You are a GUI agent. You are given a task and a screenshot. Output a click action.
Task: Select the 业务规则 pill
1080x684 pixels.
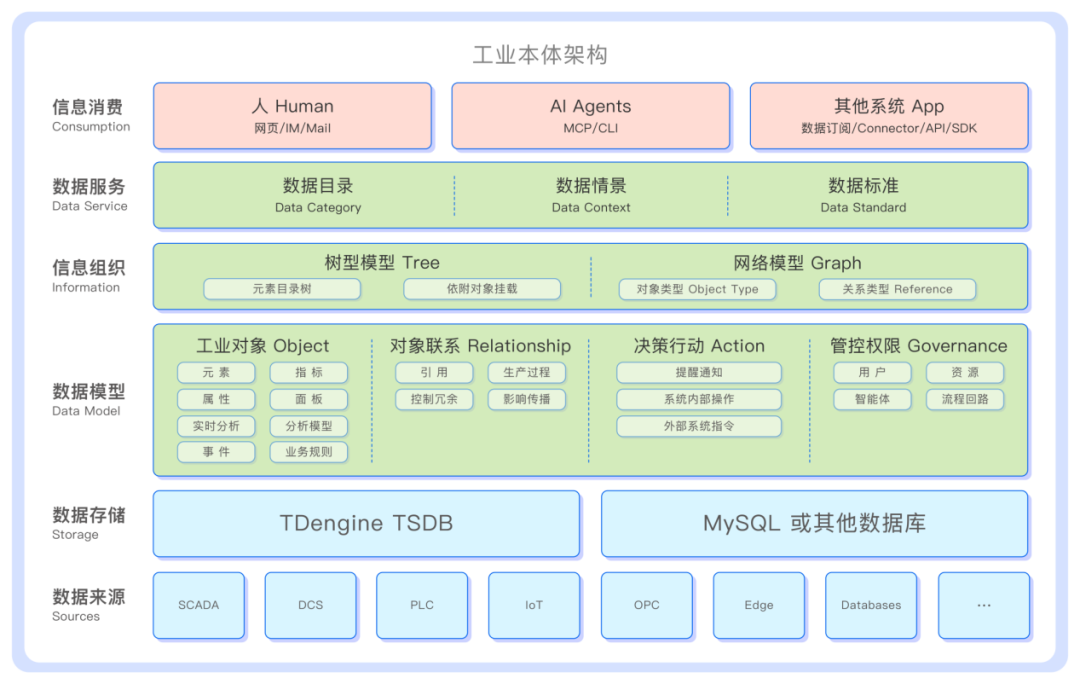tap(309, 452)
